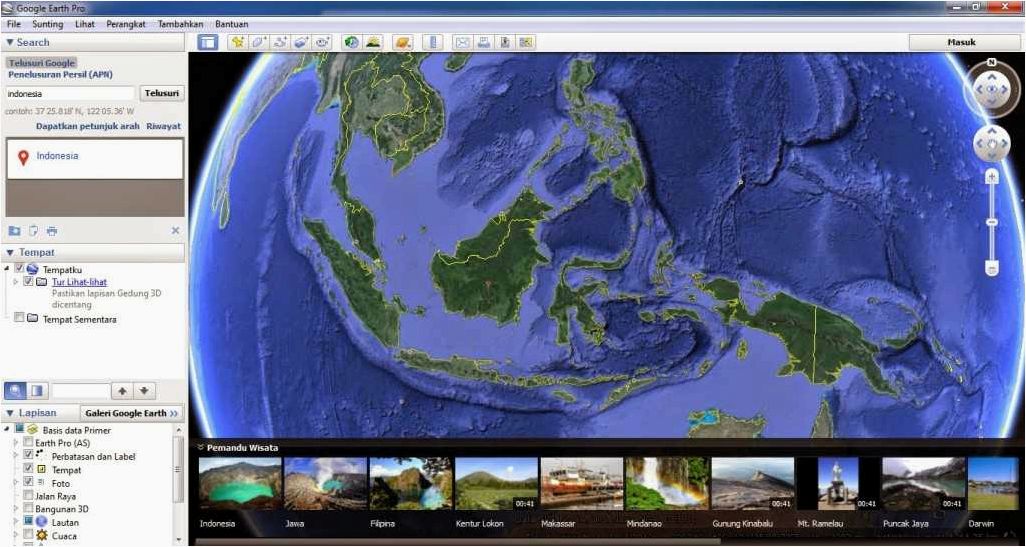
Task: Open the Sunting menu
Action: coord(48,24)
